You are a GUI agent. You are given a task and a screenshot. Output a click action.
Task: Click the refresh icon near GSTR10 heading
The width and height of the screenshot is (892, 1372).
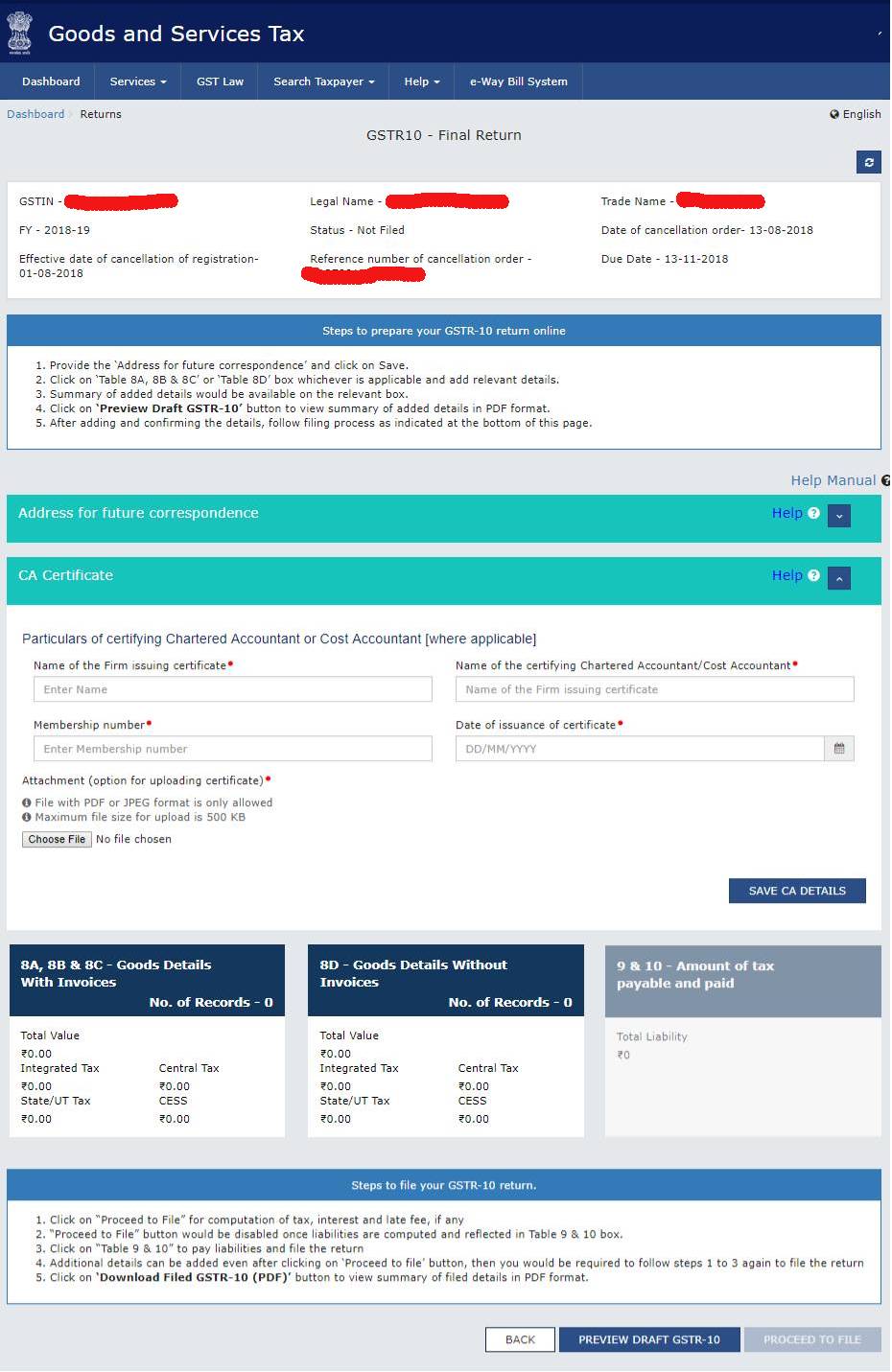868,162
